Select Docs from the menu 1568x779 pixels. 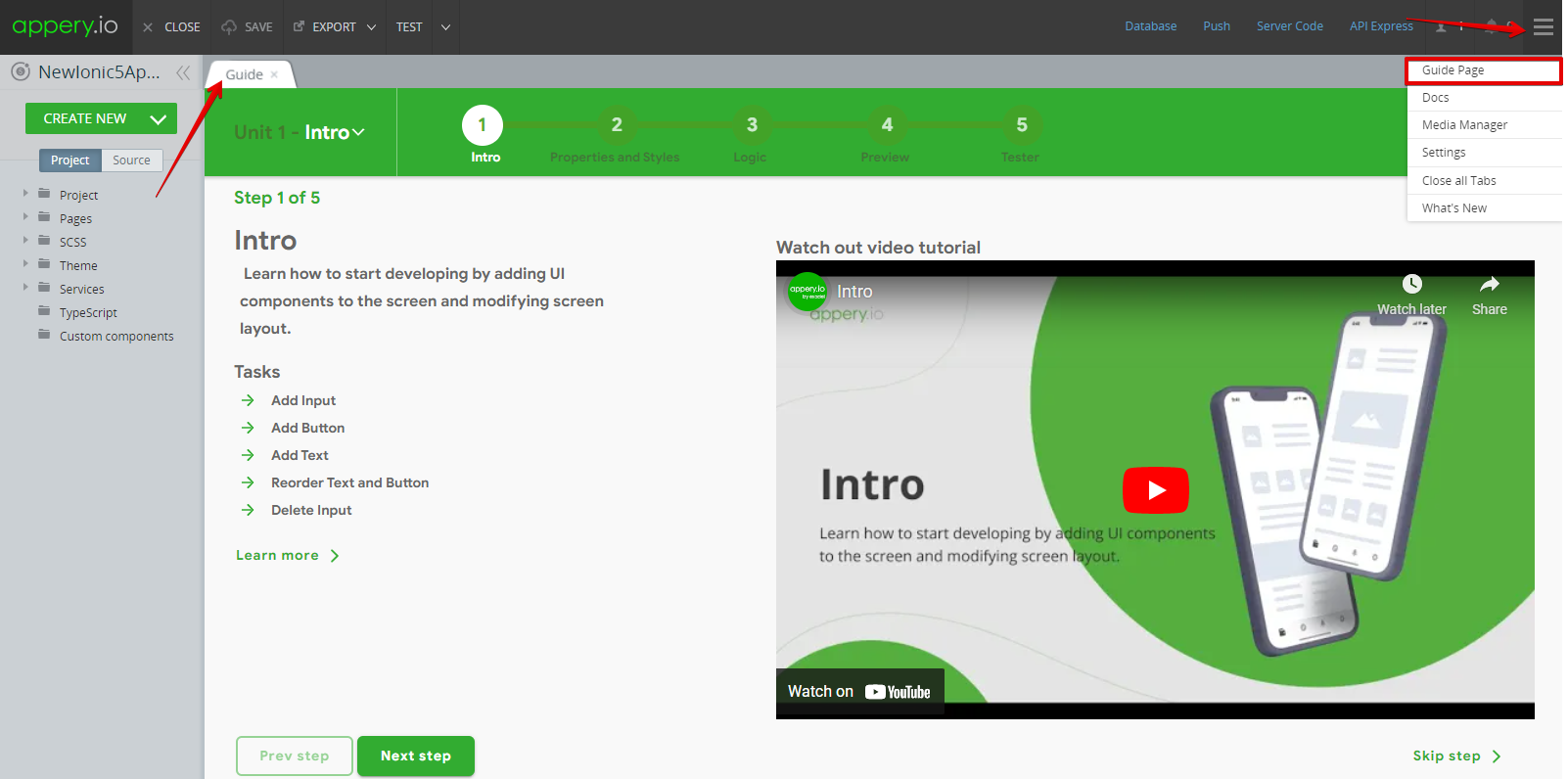point(1484,98)
